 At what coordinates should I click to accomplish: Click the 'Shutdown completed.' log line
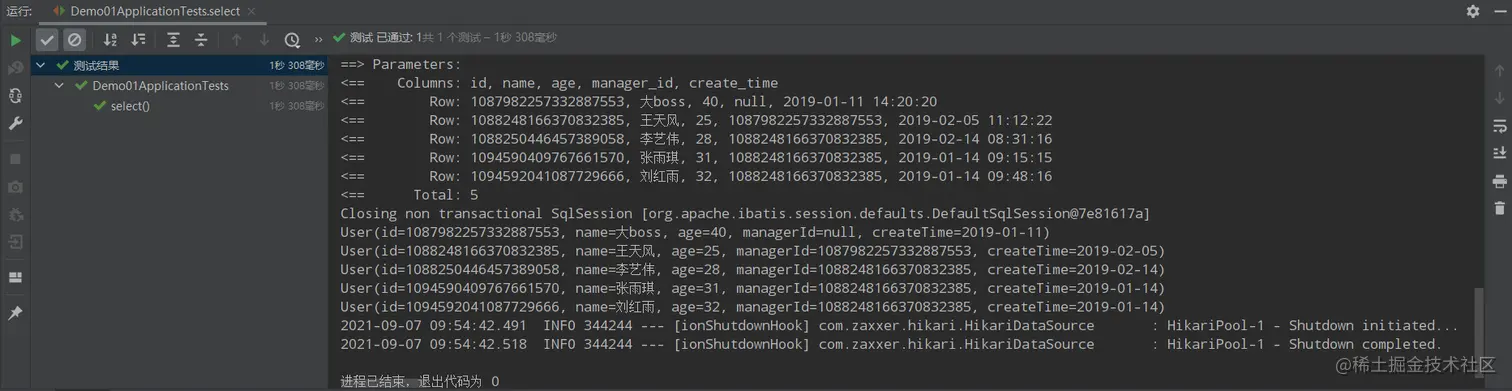click(x=891, y=344)
